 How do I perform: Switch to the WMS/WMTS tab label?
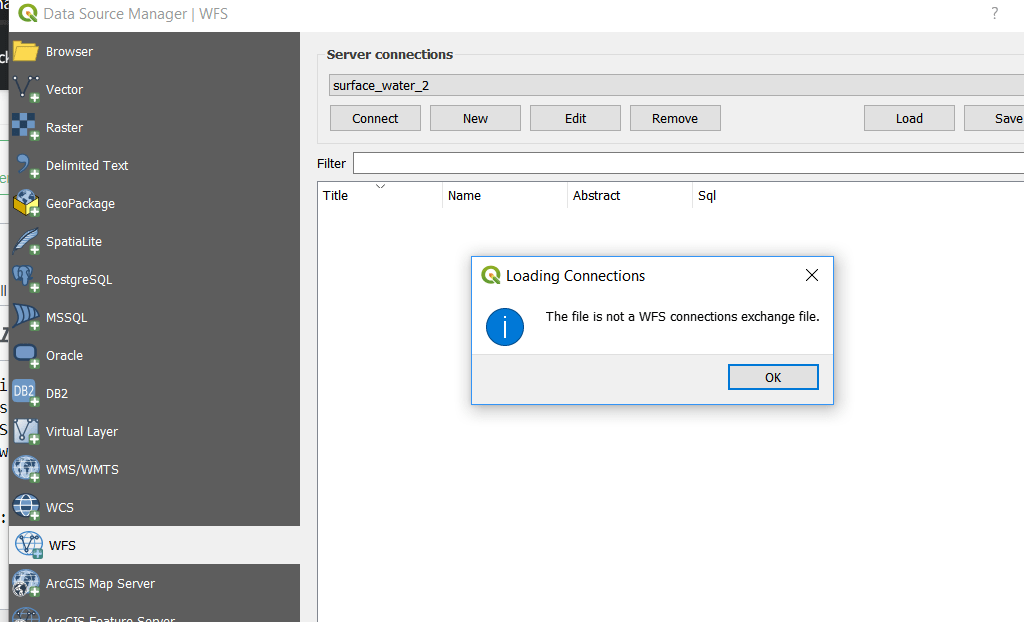click(x=82, y=470)
